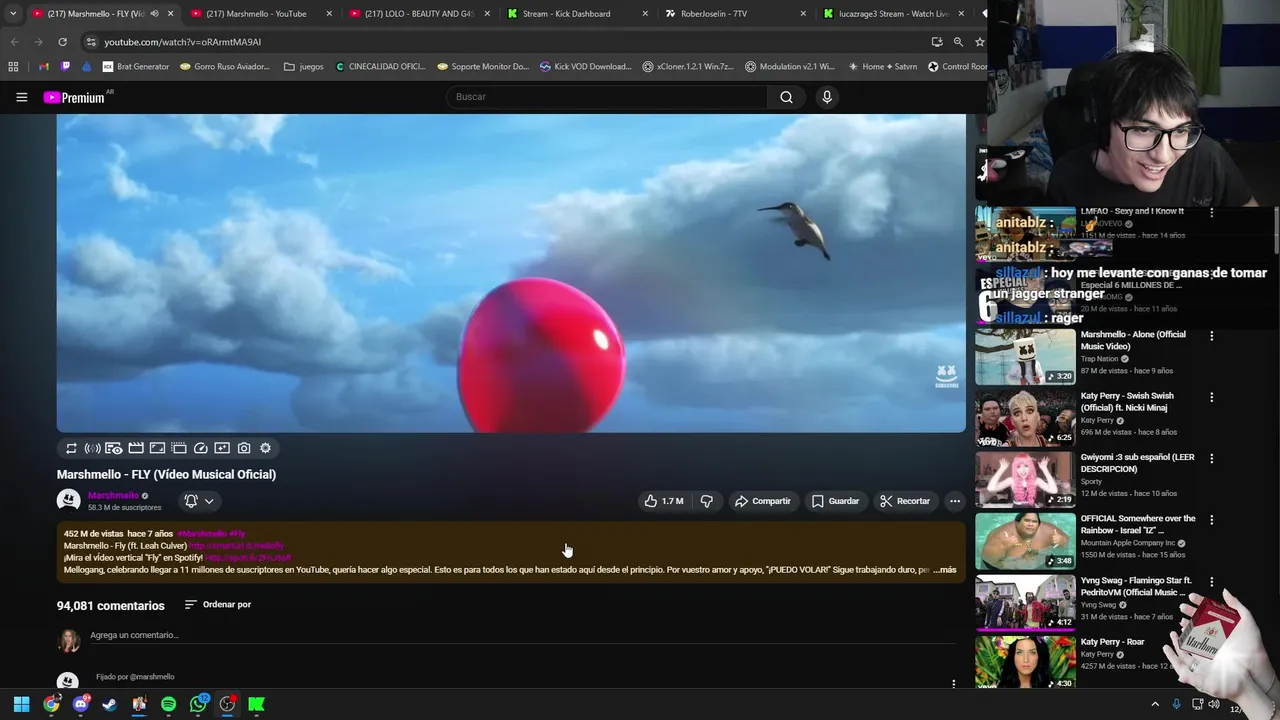The image size is (1280, 720).
Task: Bookmark this page with the star icon
Action: click(x=979, y=42)
